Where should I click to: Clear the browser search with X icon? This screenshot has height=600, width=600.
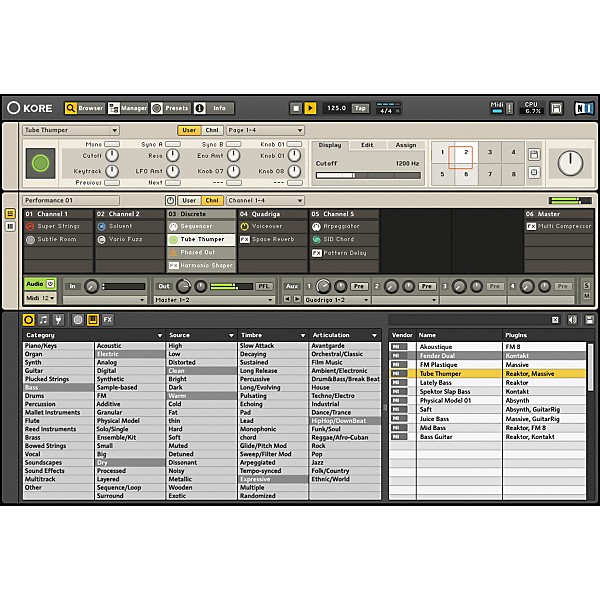555,320
